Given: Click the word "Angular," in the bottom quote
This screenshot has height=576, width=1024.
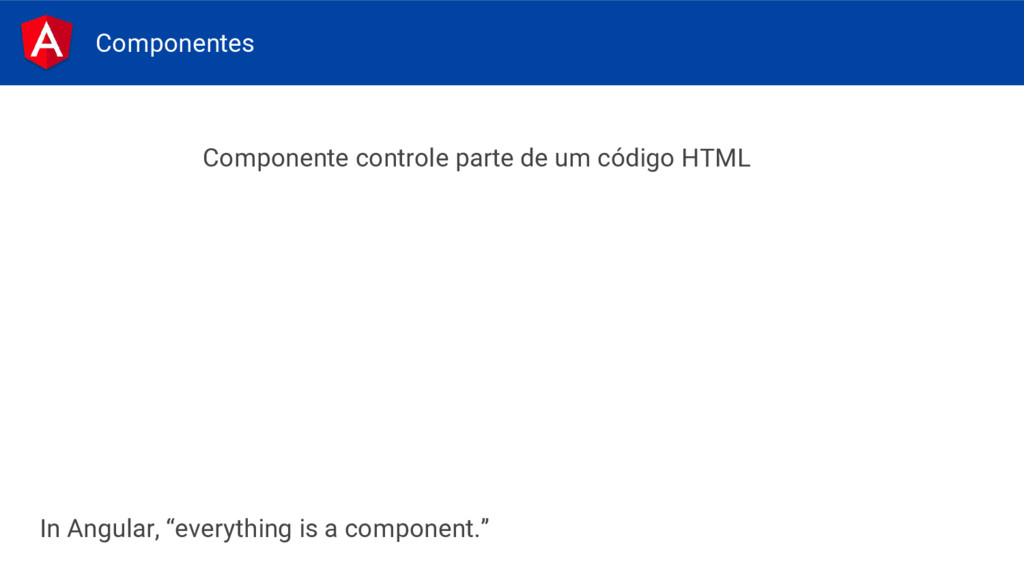Looking at the screenshot, I should point(113,530).
